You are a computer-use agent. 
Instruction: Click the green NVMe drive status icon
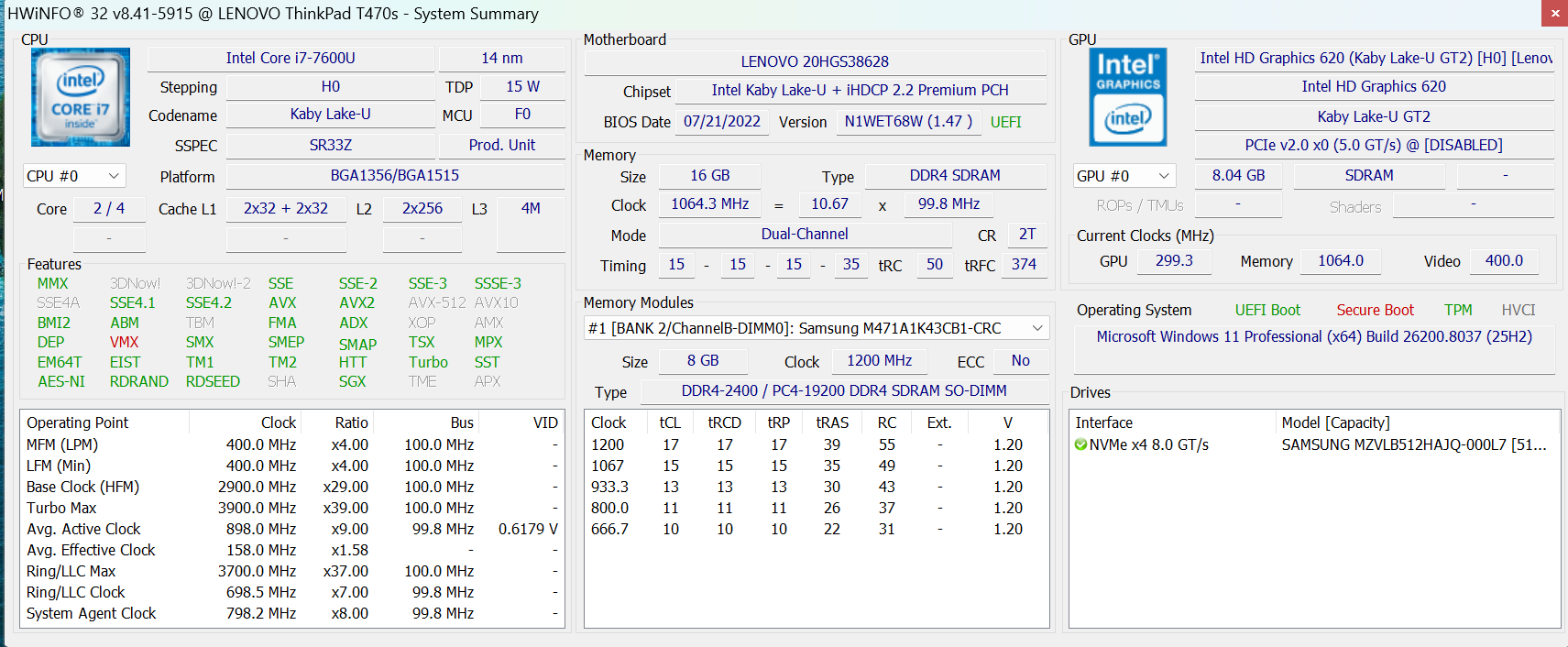(1080, 445)
